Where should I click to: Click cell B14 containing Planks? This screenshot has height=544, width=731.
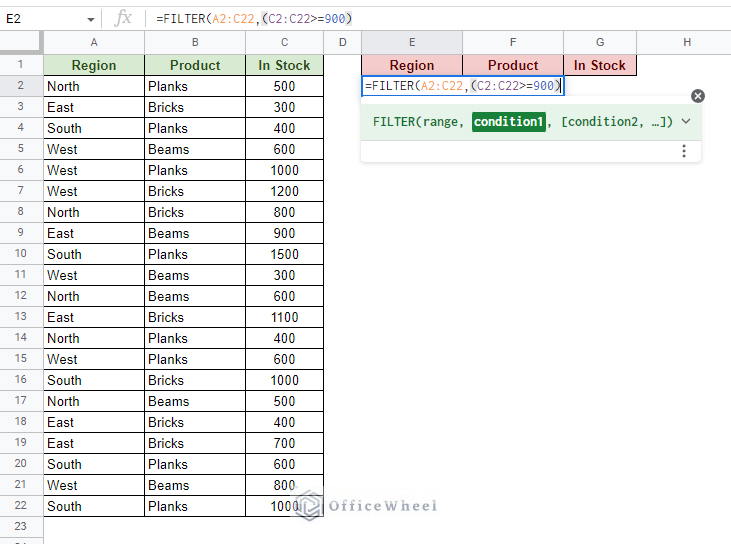[195, 338]
